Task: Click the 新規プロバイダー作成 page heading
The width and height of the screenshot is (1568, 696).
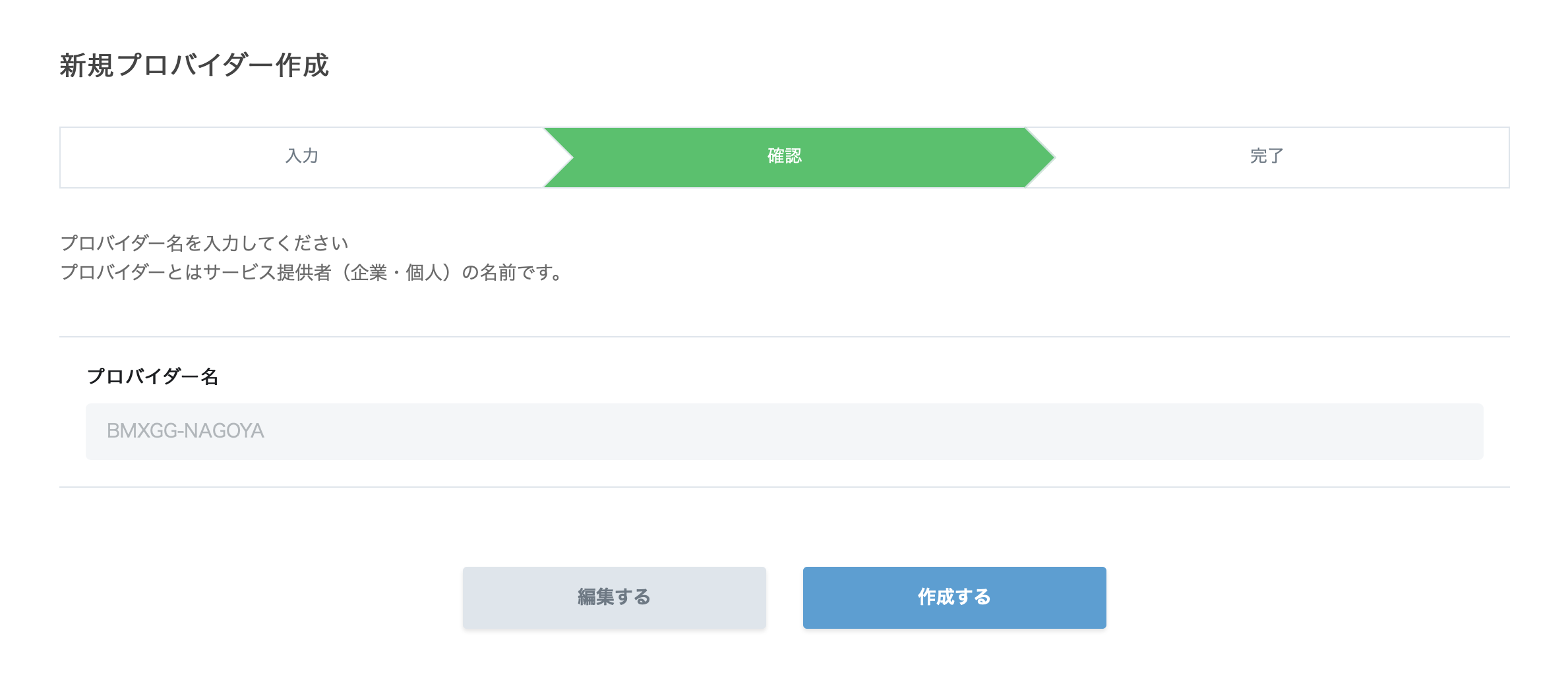Action: pyautogui.click(x=196, y=65)
